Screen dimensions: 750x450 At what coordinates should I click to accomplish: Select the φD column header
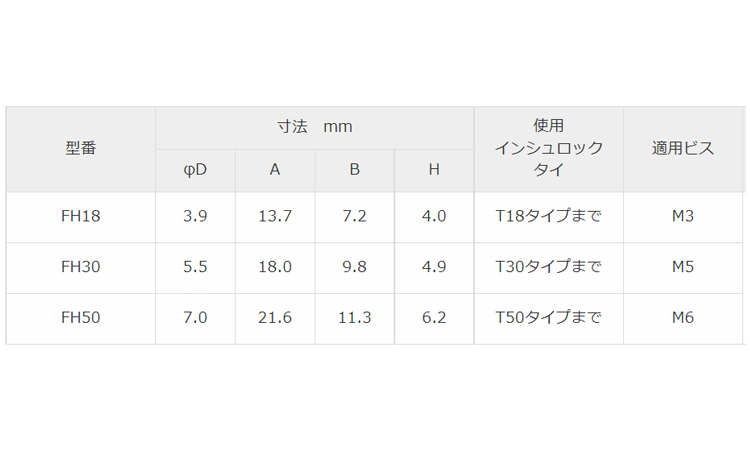point(195,170)
